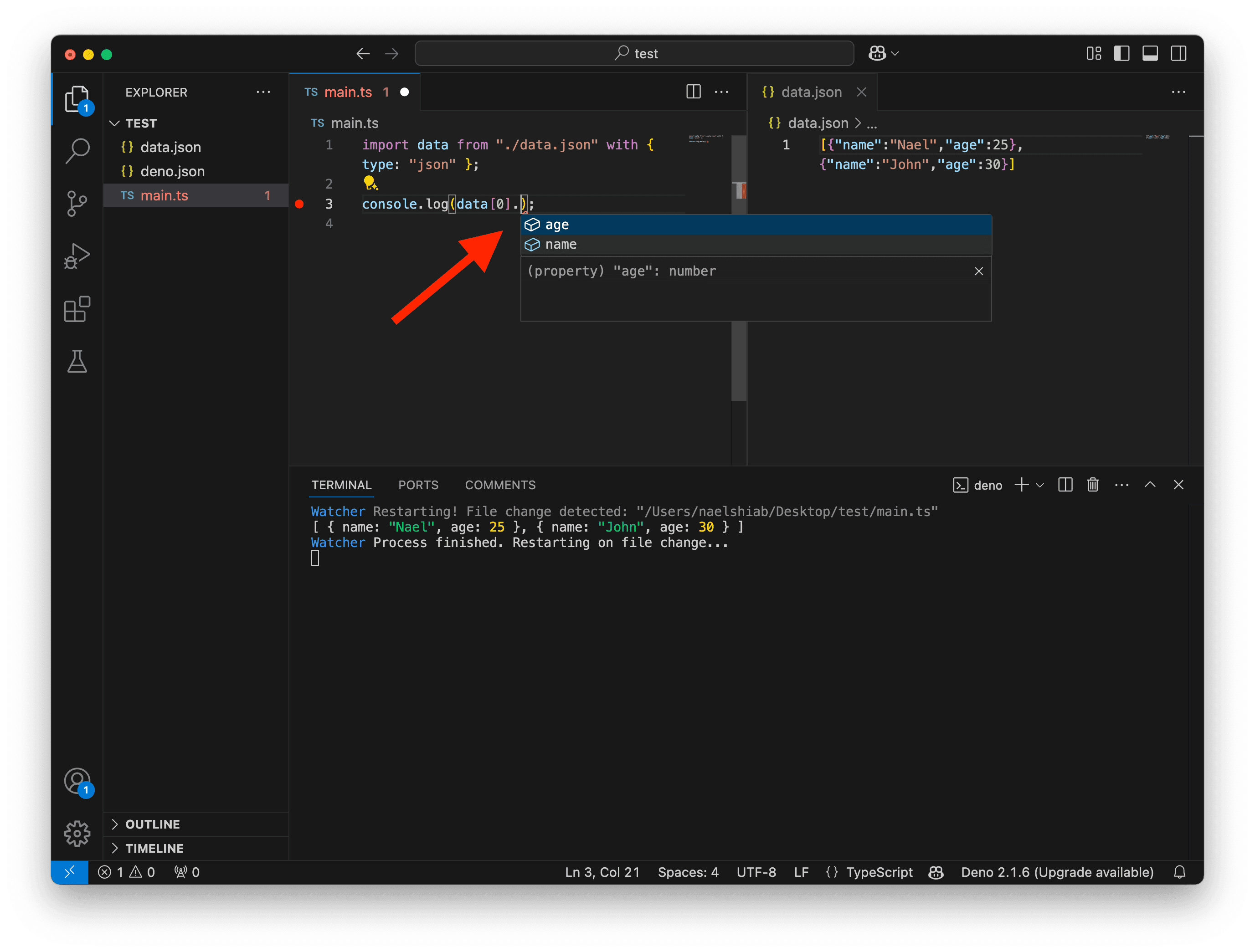Click the lightbulb code action icon
The width and height of the screenshot is (1255, 952).
tap(370, 183)
